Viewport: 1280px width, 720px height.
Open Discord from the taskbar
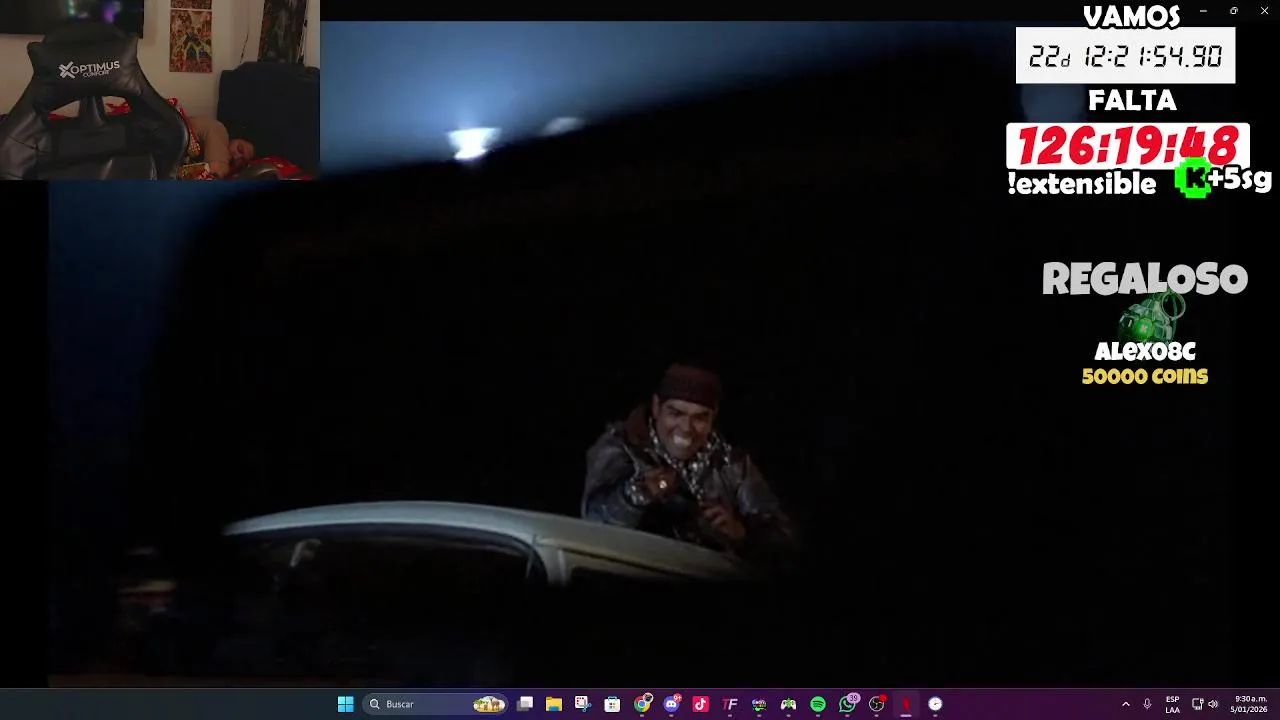pyautogui.click(x=671, y=704)
